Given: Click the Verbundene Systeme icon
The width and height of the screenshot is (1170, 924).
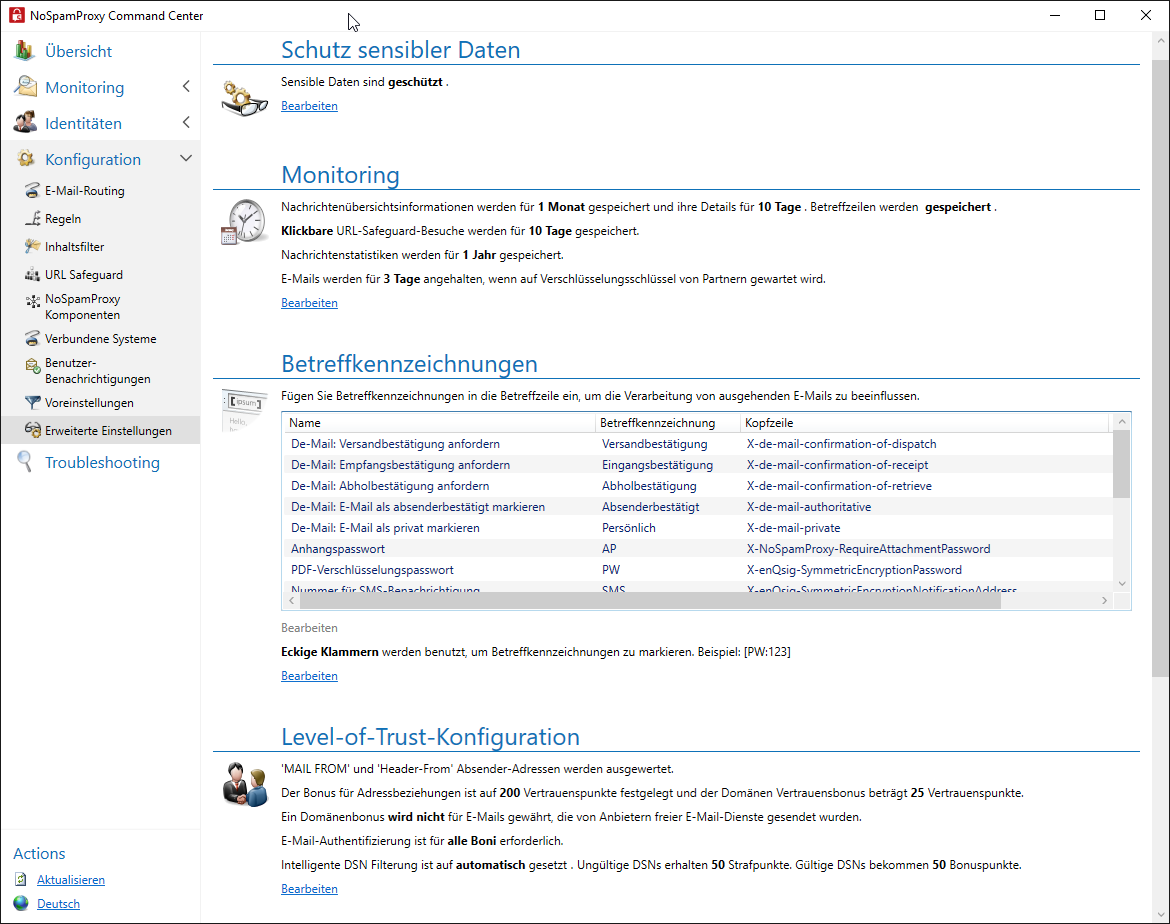Looking at the screenshot, I should pyautogui.click(x=32, y=338).
